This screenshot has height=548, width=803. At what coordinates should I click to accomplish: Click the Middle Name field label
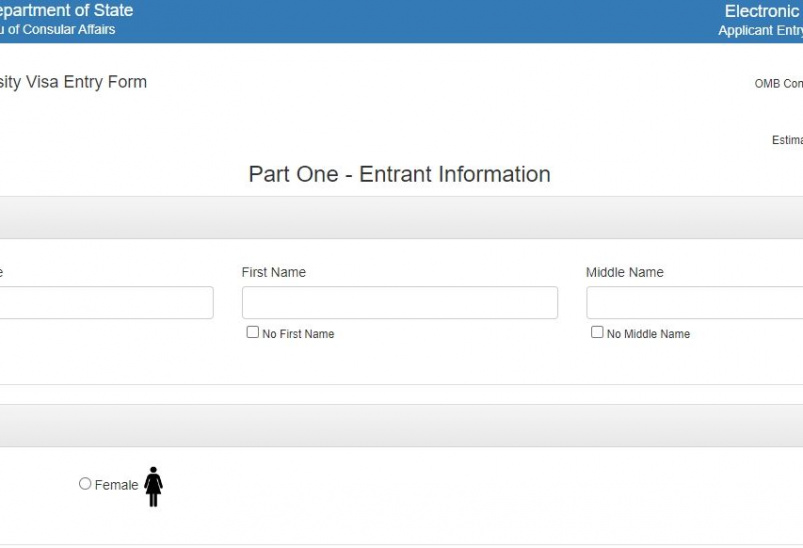click(x=624, y=272)
